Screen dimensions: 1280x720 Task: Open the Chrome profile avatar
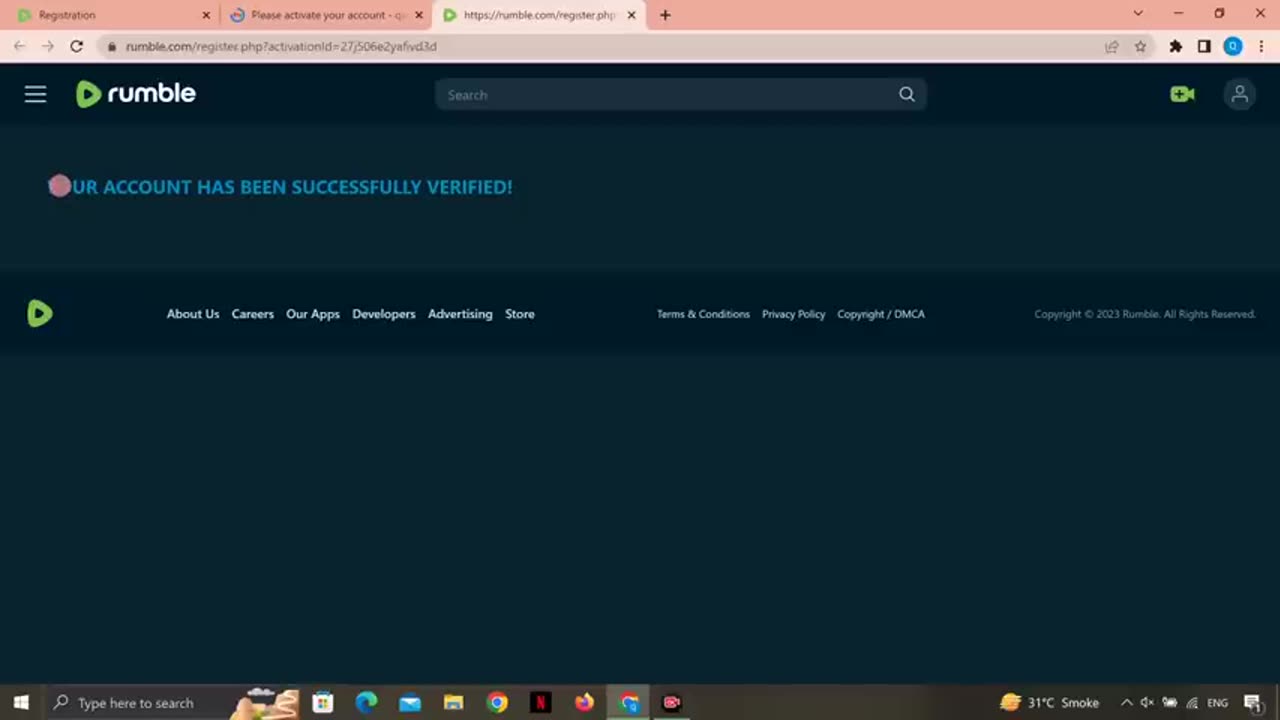1233,46
